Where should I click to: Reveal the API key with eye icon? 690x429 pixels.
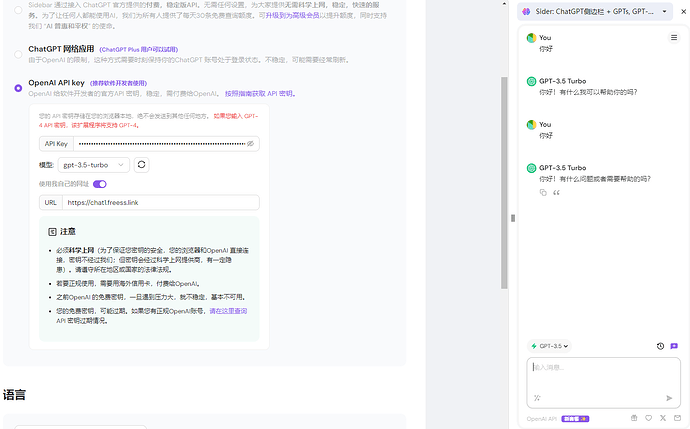[x=250, y=144]
